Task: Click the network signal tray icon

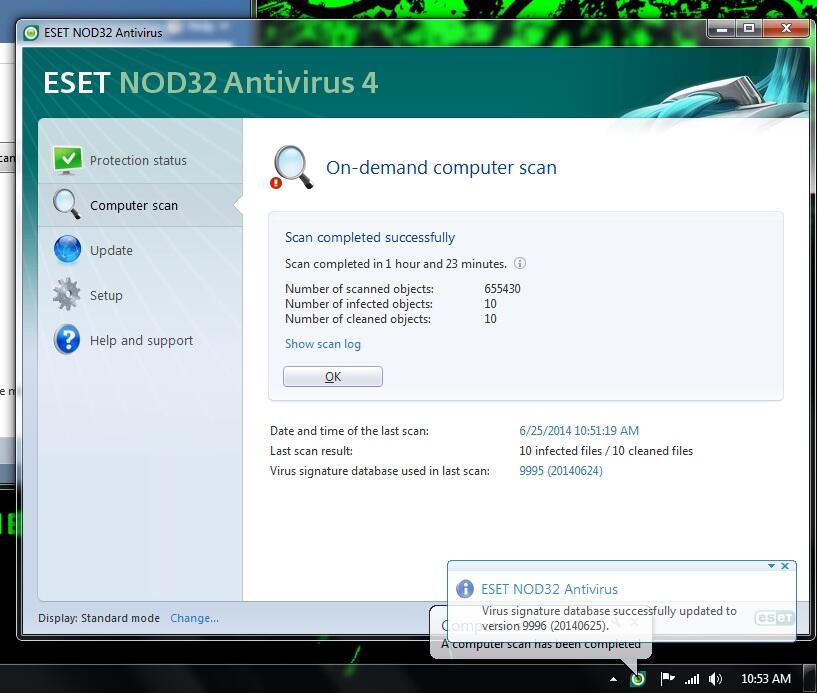Action: [692, 679]
